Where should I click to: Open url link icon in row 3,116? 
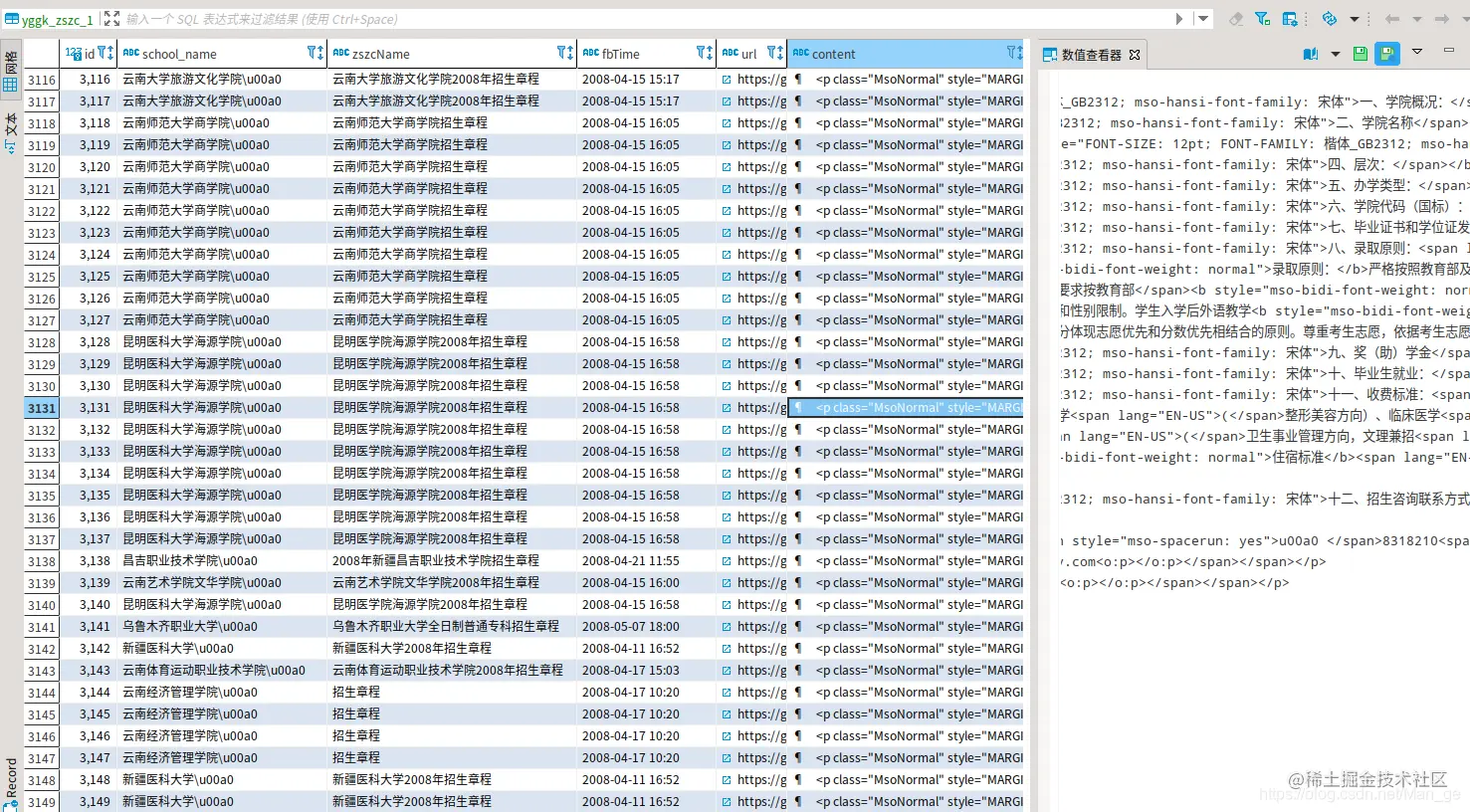tap(727, 80)
